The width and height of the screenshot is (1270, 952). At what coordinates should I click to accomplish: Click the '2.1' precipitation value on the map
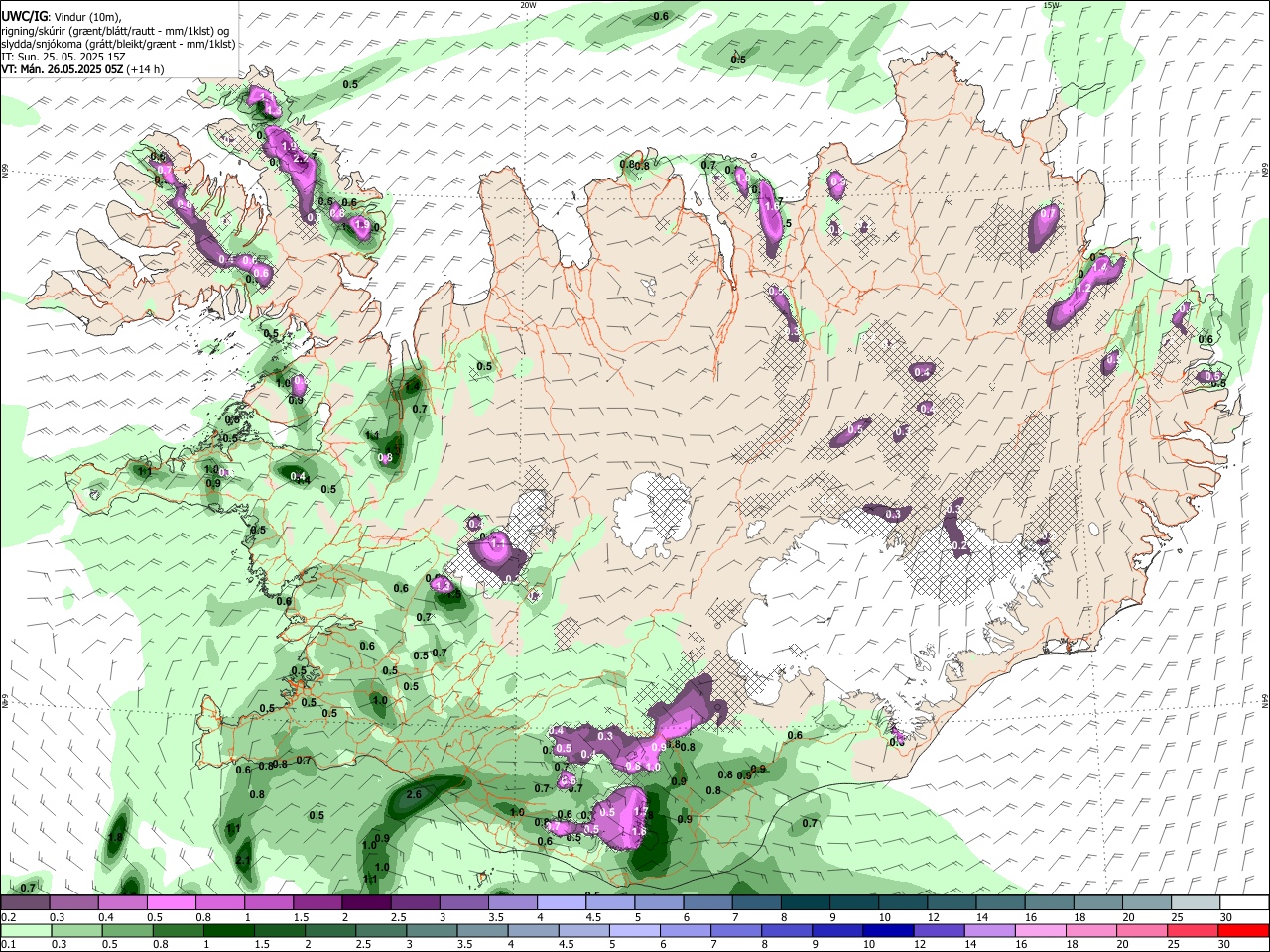point(243,860)
